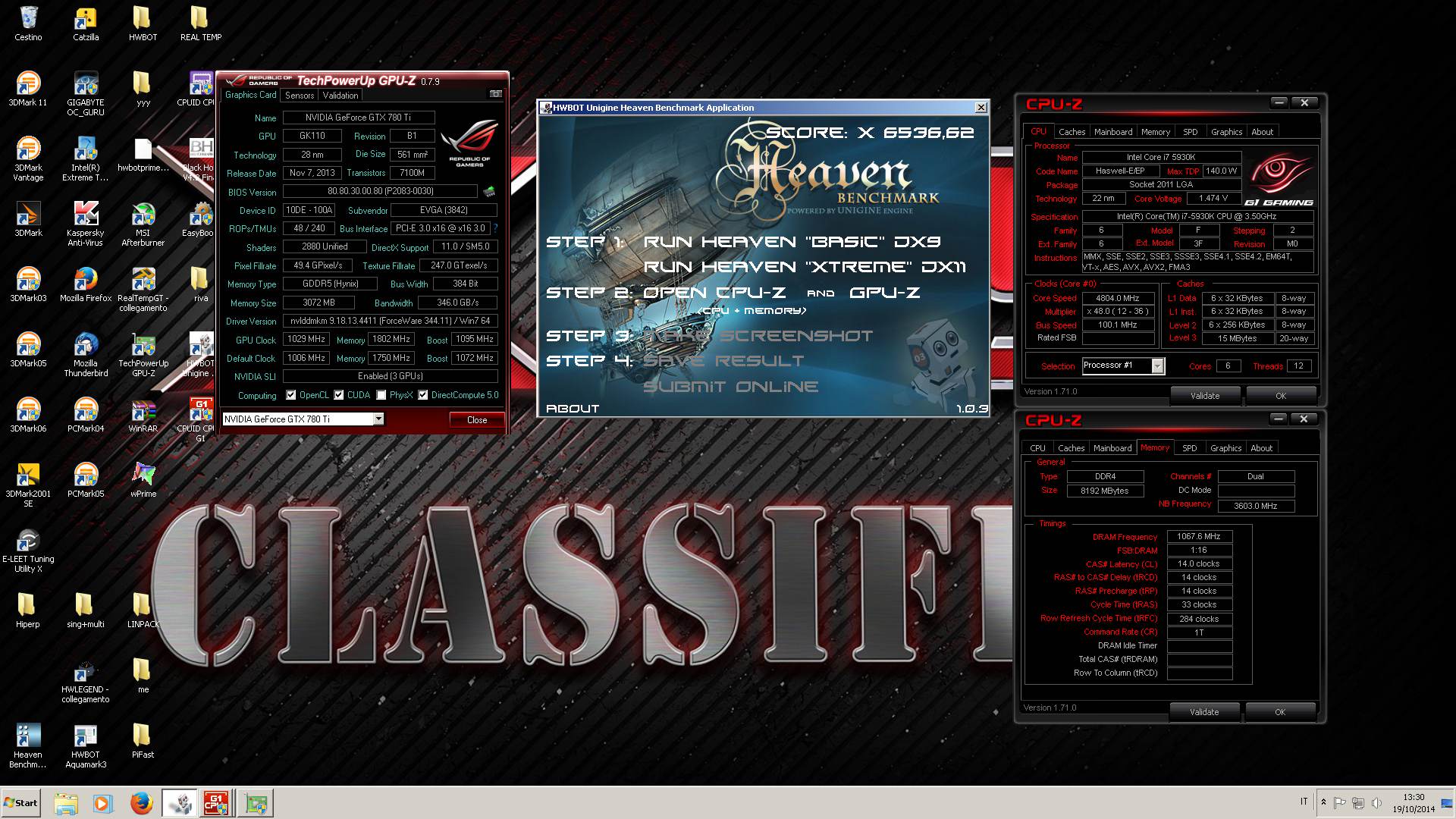Screen dimensions: 1456x819
Task: Click Core Speed value 4804.0 MHz
Action: pyautogui.click(x=1119, y=298)
